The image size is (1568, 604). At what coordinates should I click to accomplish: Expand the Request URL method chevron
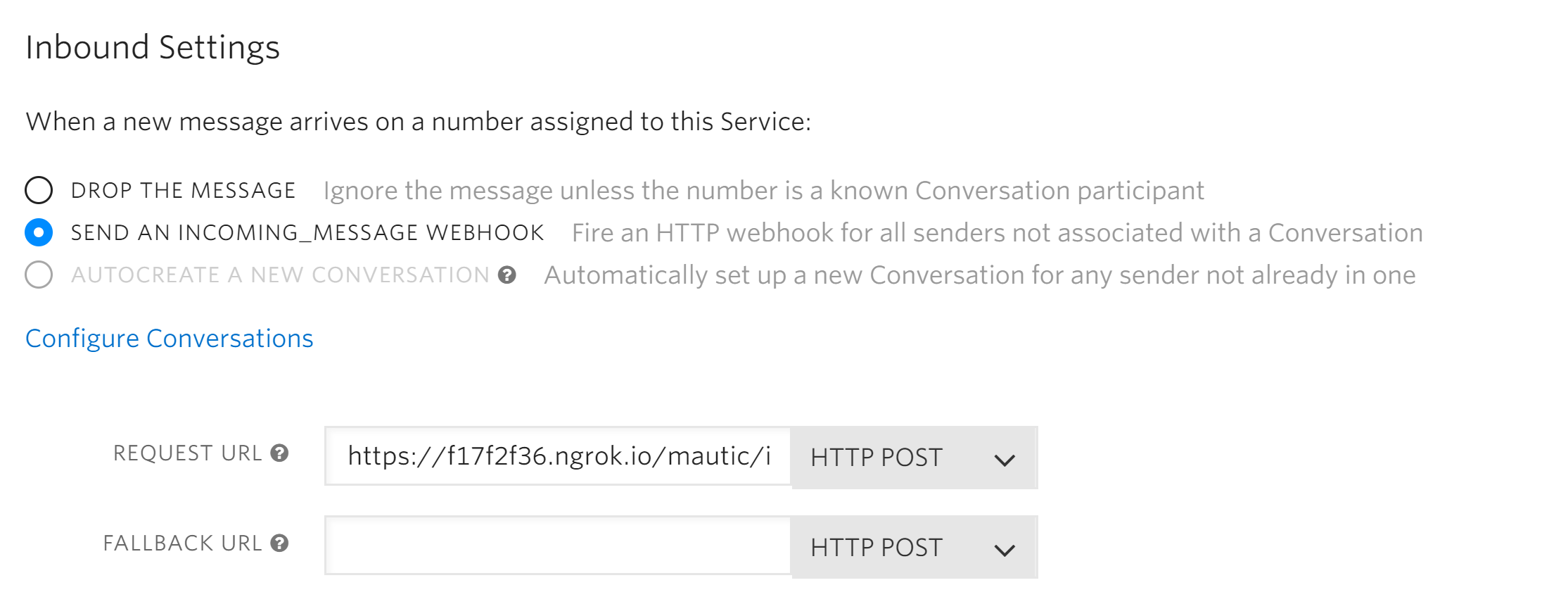point(1006,460)
